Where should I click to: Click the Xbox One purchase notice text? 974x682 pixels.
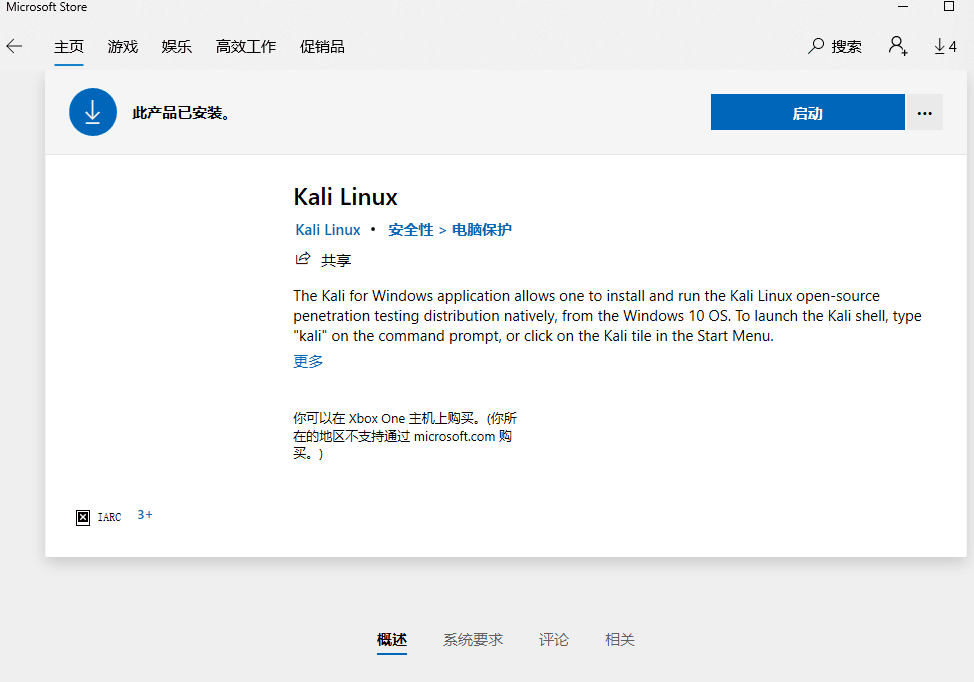405,436
